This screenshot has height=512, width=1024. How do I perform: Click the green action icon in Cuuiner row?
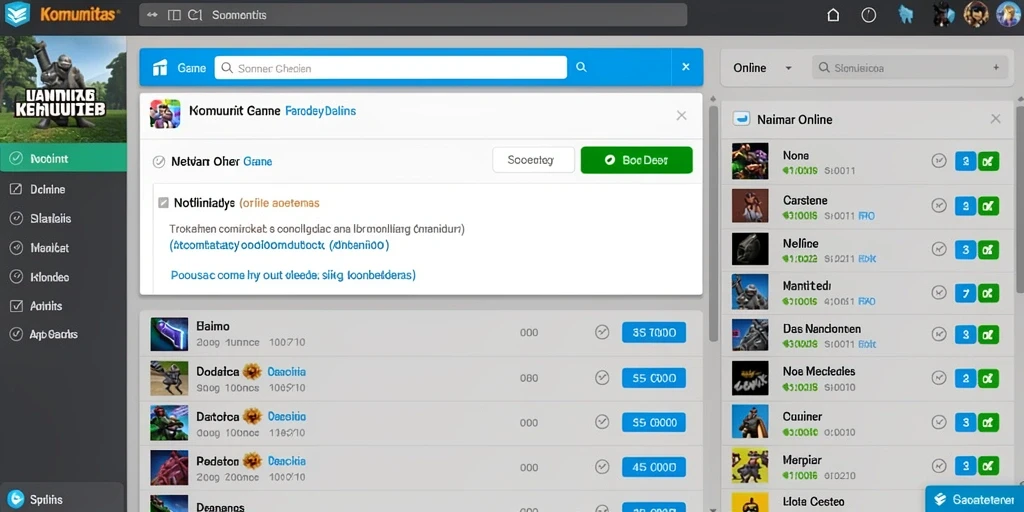coord(988,422)
